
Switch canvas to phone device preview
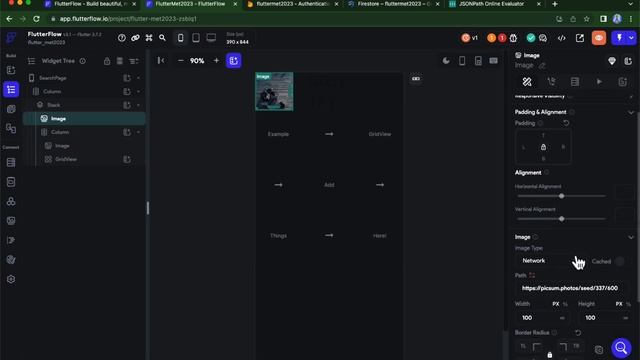click(180, 38)
